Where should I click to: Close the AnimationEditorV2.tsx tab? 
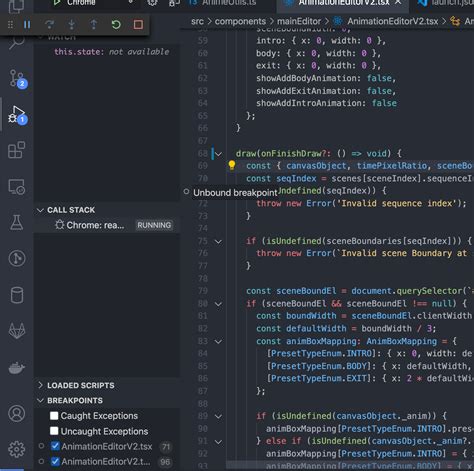(x=398, y=2)
